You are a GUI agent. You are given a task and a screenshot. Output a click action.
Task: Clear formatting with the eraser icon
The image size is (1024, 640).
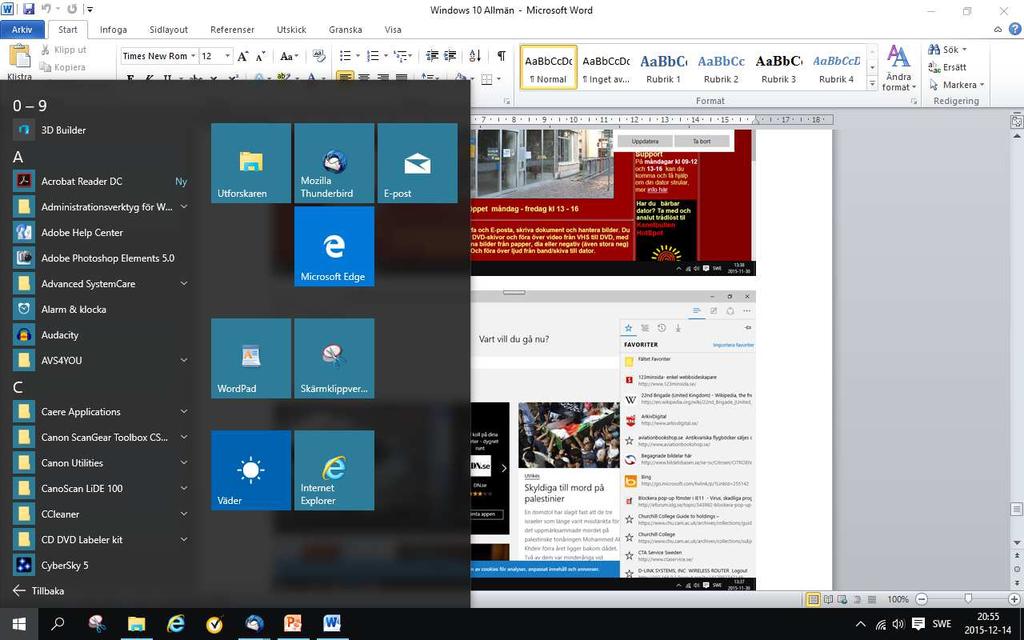319,56
